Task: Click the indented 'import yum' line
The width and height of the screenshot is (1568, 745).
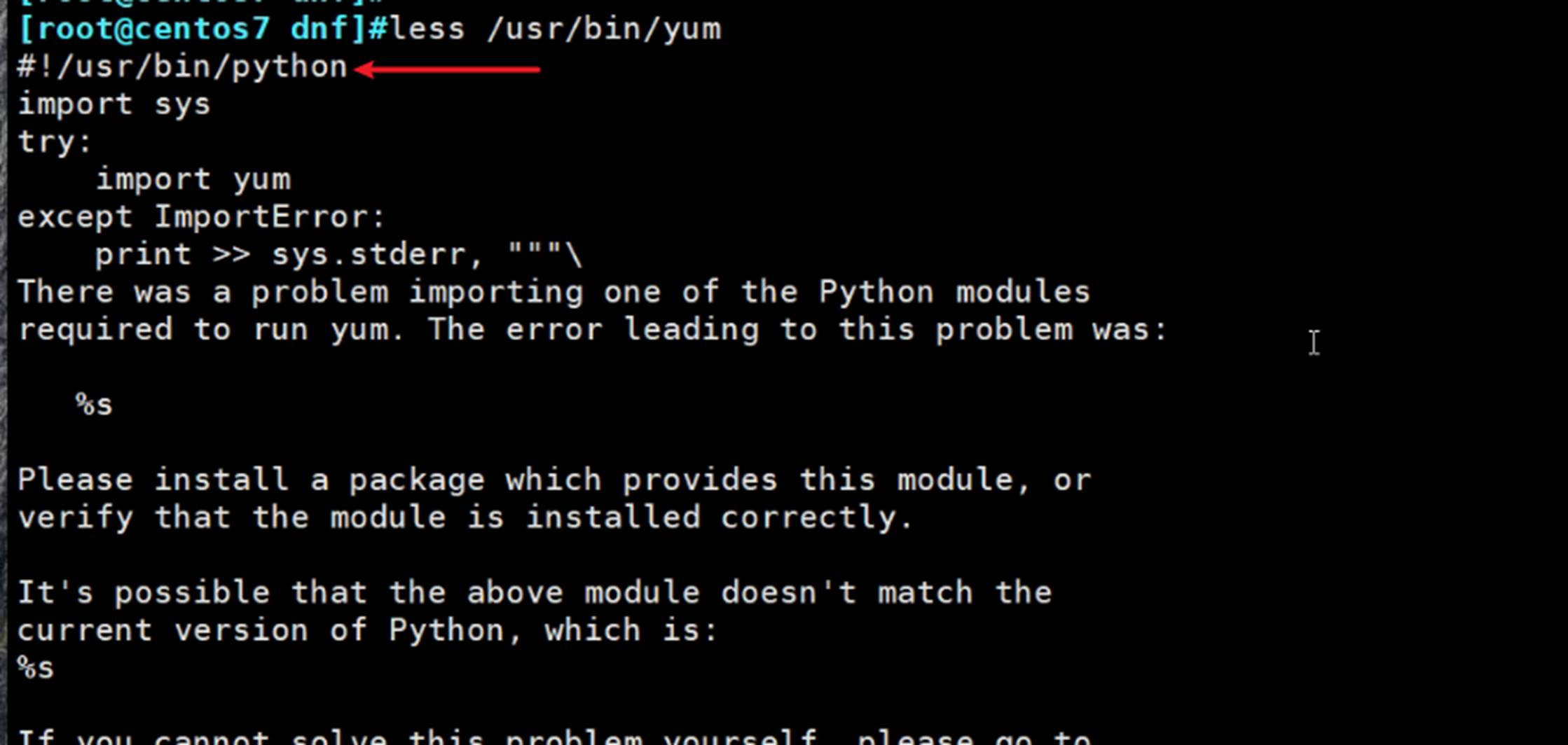Action: point(193,180)
